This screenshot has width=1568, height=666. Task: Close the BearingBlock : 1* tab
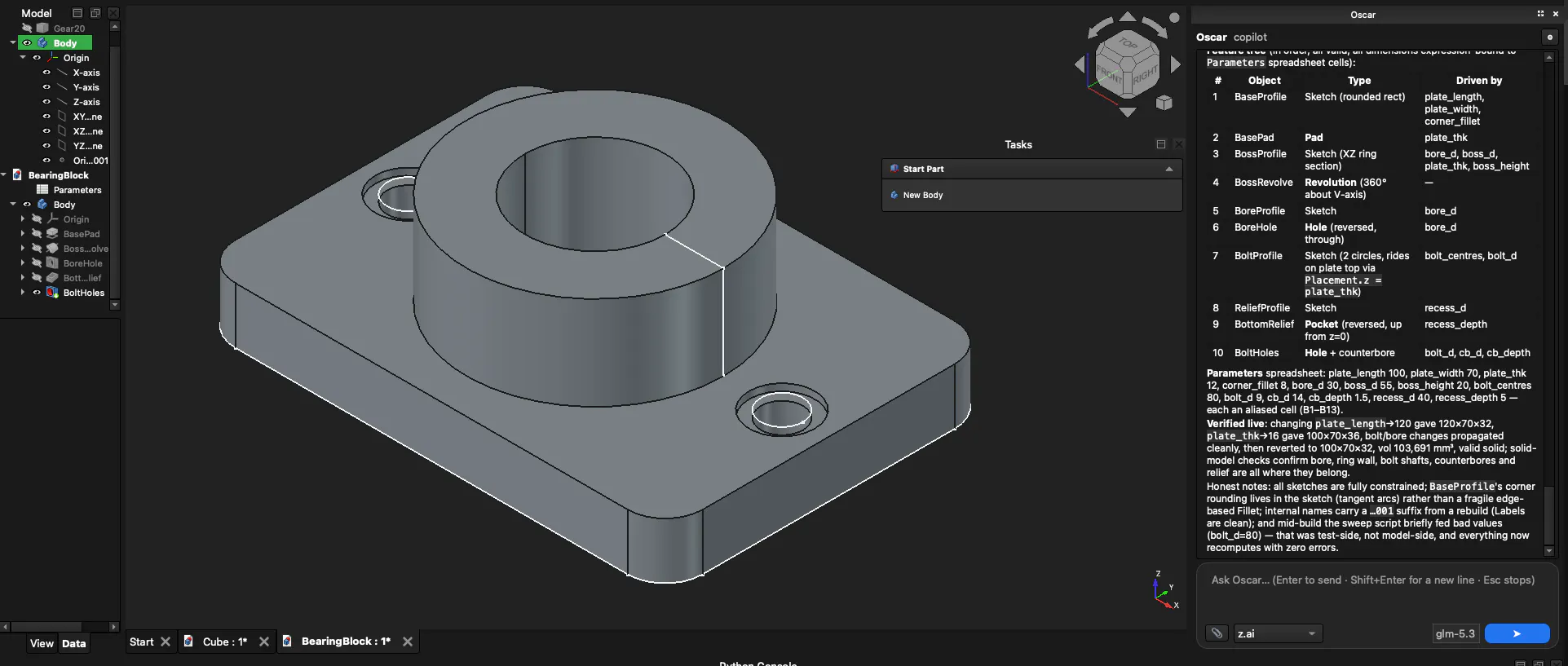[x=408, y=642]
